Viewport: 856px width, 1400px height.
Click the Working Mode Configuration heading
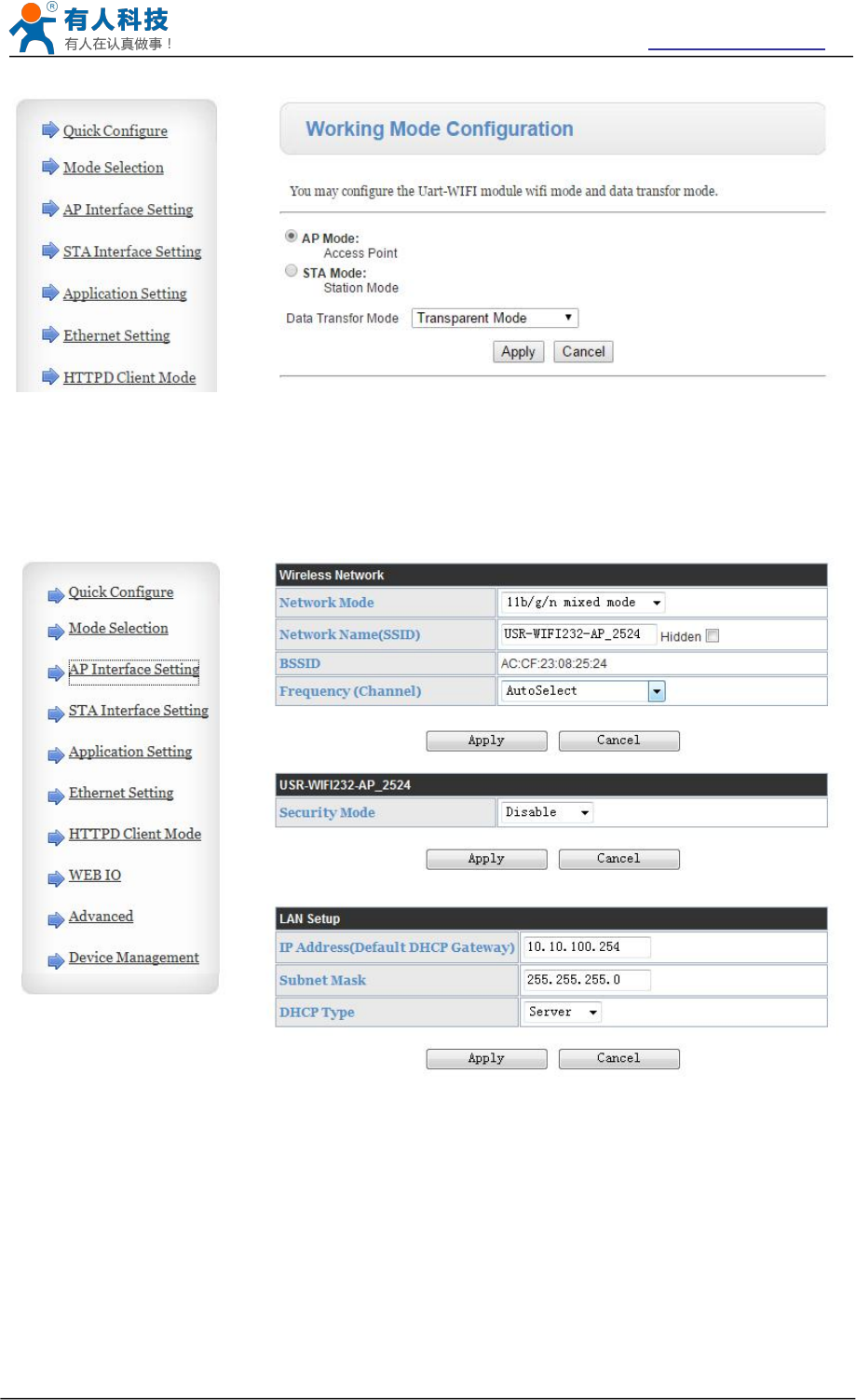[440, 129]
